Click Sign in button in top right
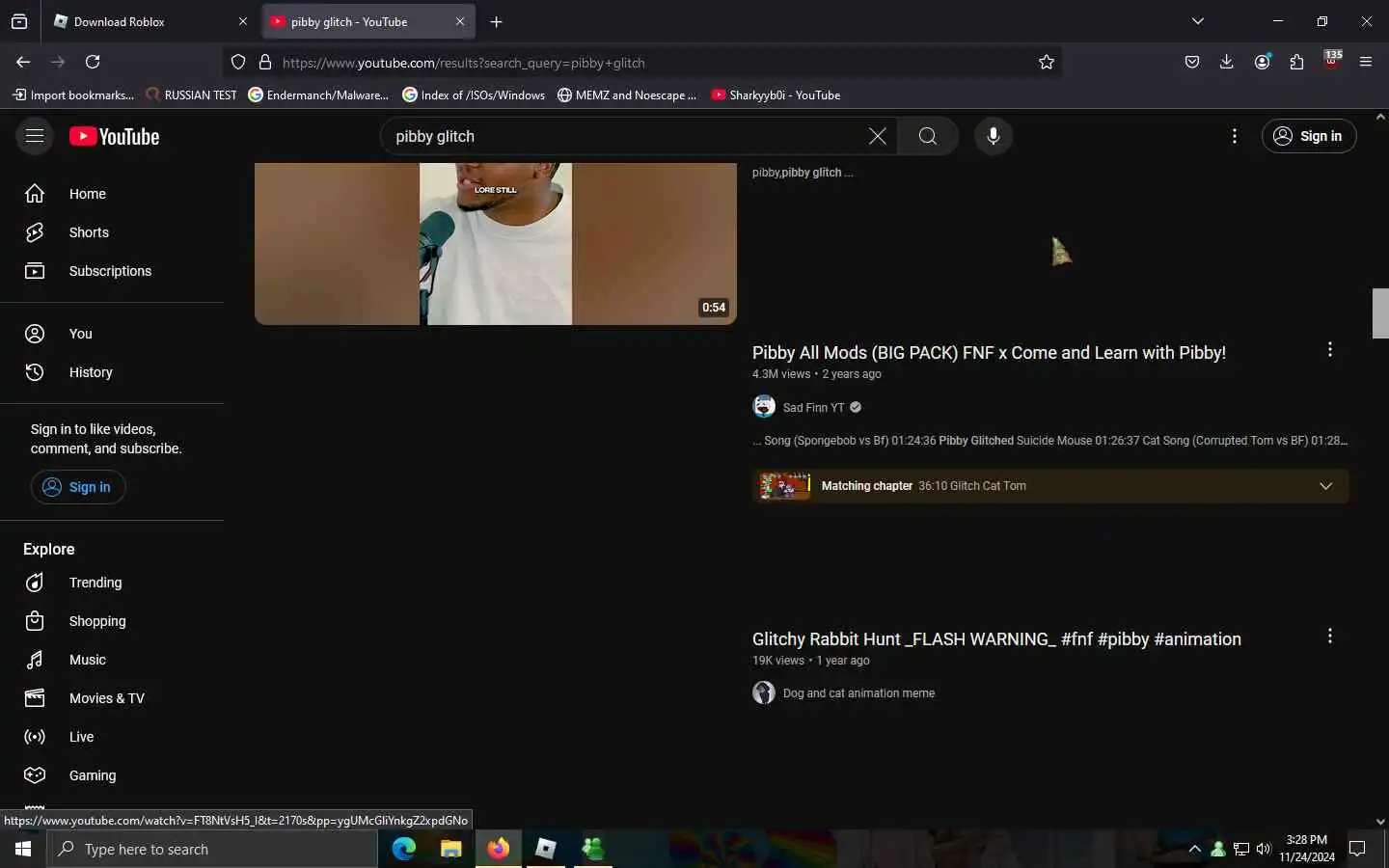The height and width of the screenshot is (868, 1389). [x=1308, y=136]
